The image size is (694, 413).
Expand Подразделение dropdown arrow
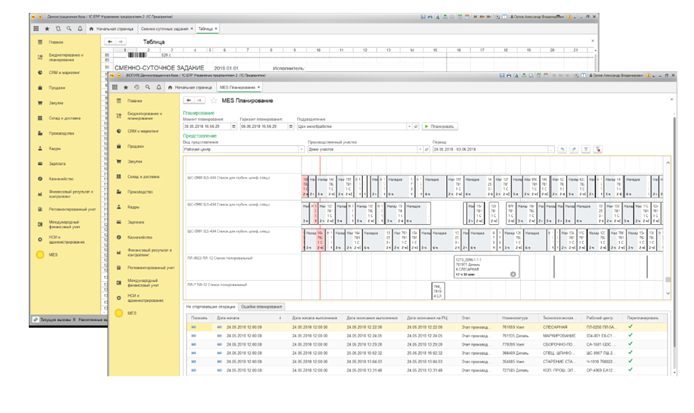(409, 127)
